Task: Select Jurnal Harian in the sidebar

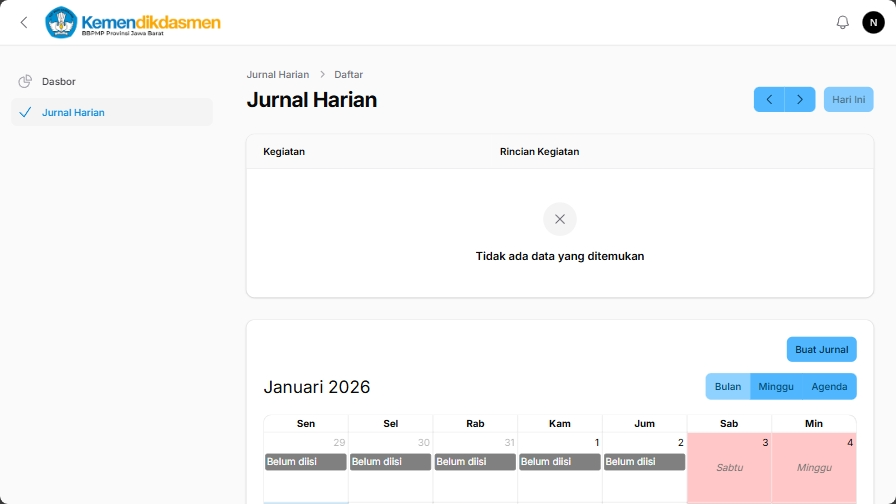Action: (x=73, y=112)
